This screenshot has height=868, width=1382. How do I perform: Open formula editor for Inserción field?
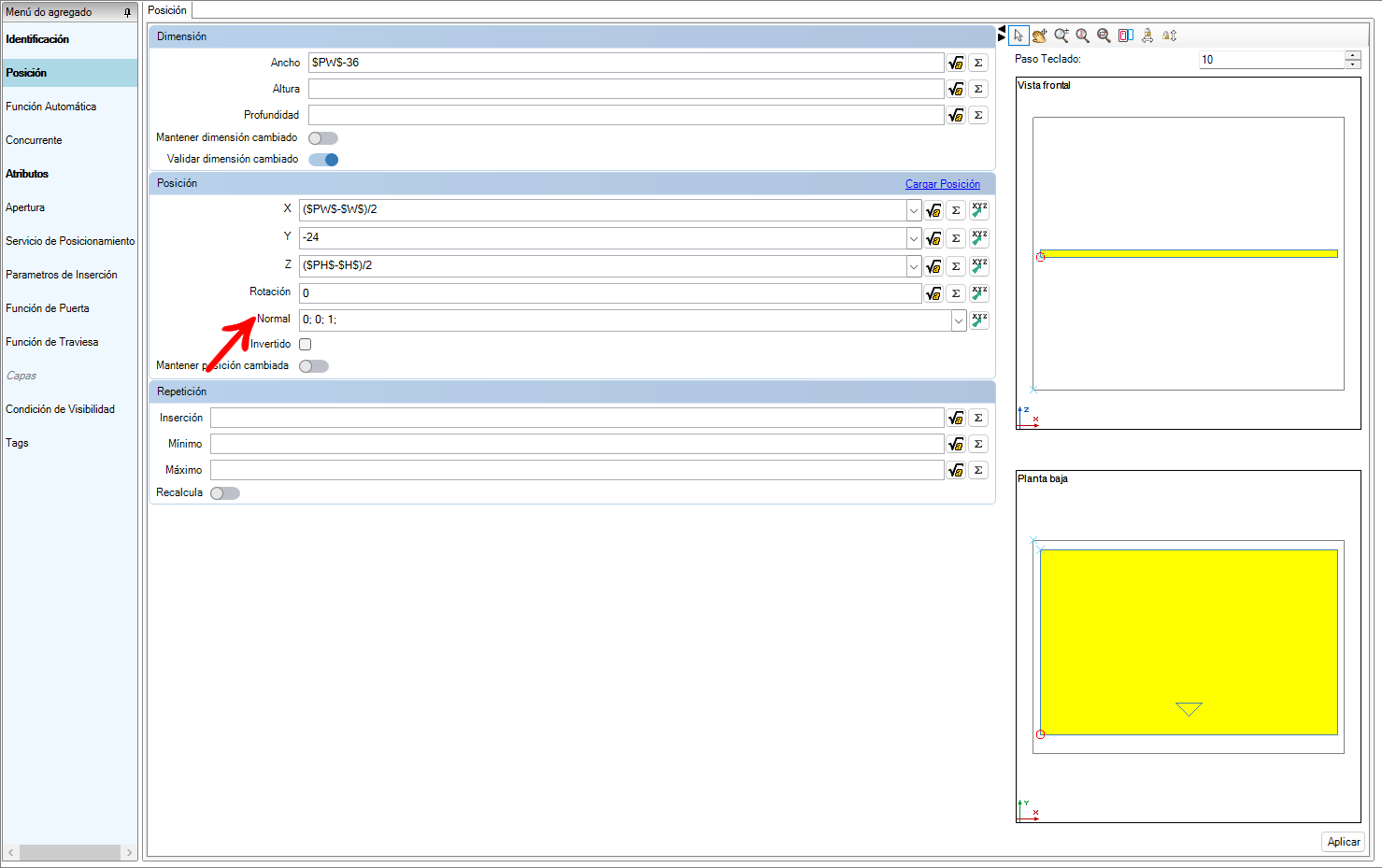click(956, 418)
